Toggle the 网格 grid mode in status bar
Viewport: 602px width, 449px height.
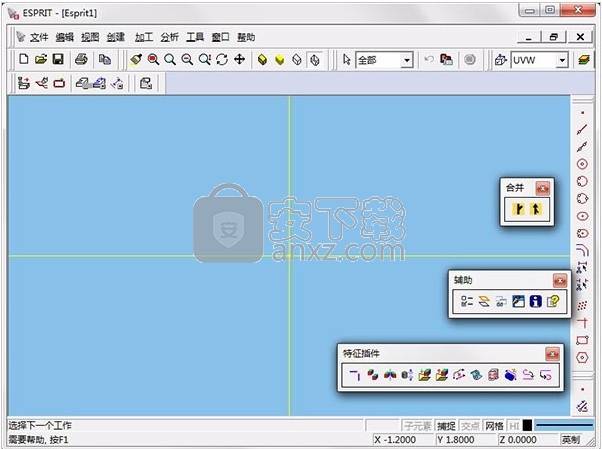pyautogui.click(x=494, y=426)
